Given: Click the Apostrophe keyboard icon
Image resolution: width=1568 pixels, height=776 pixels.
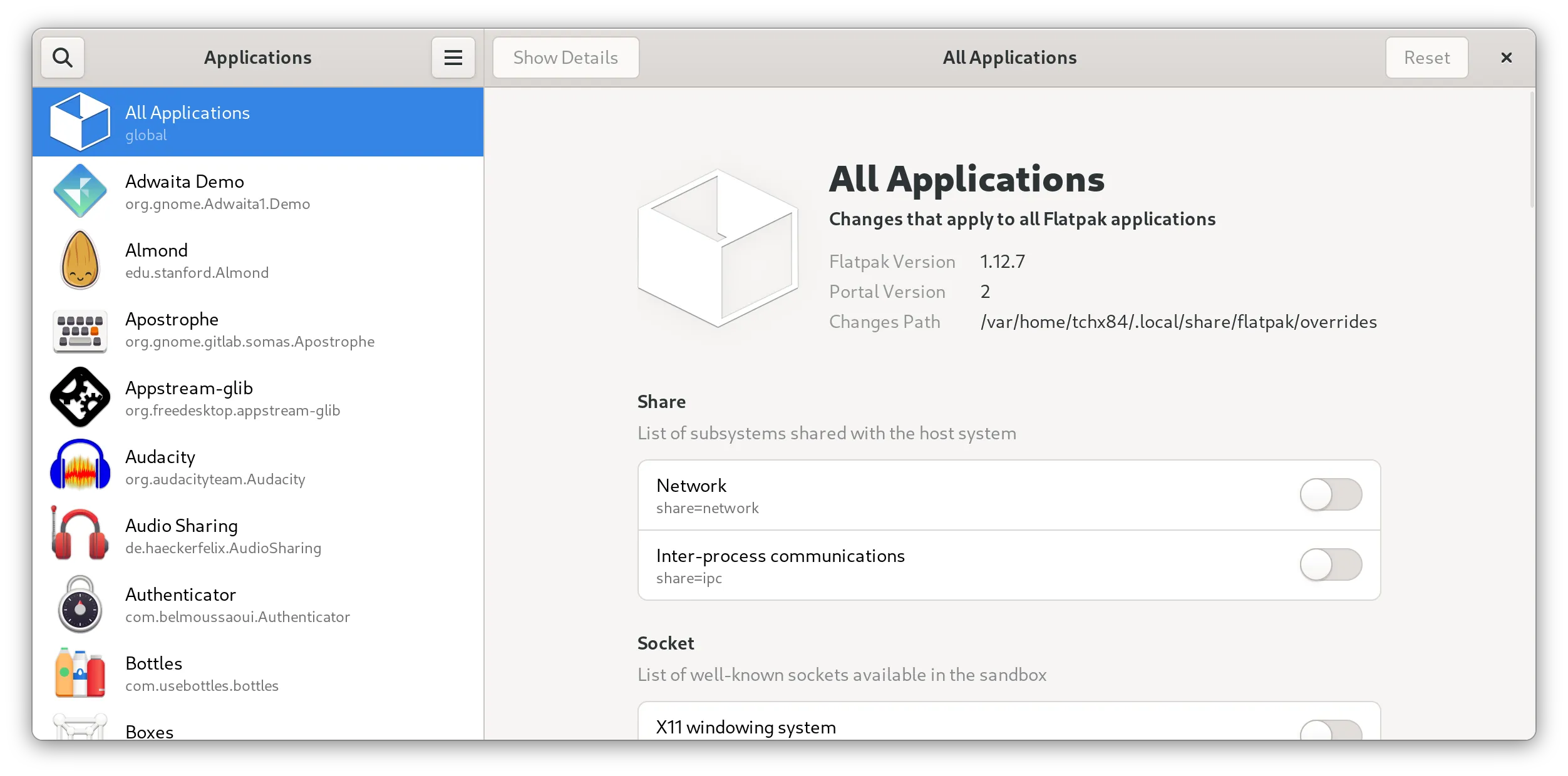Looking at the screenshot, I should 80,330.
